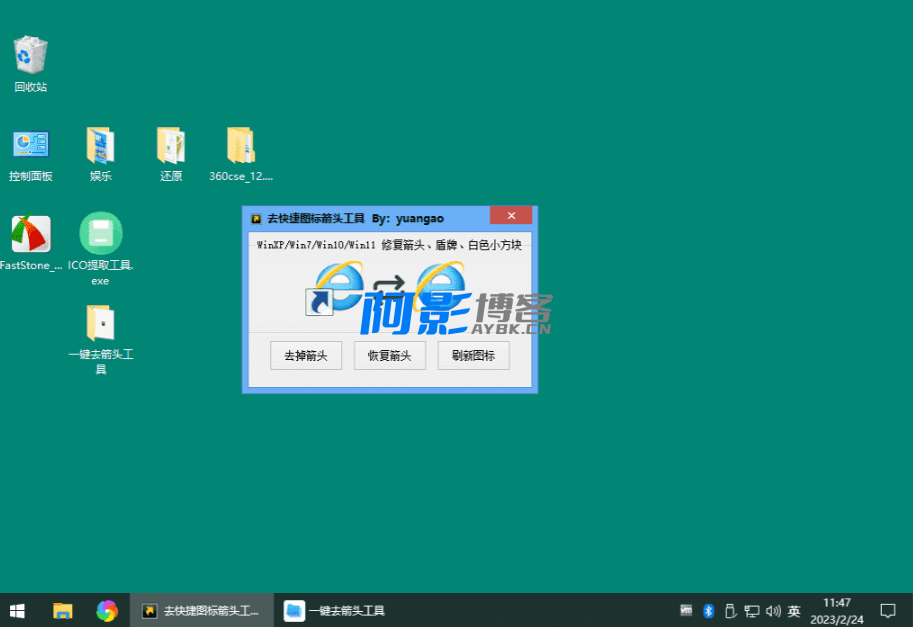
Task: Switch to 一键去箭头工具 taskbar window
Action: point(335,610)
